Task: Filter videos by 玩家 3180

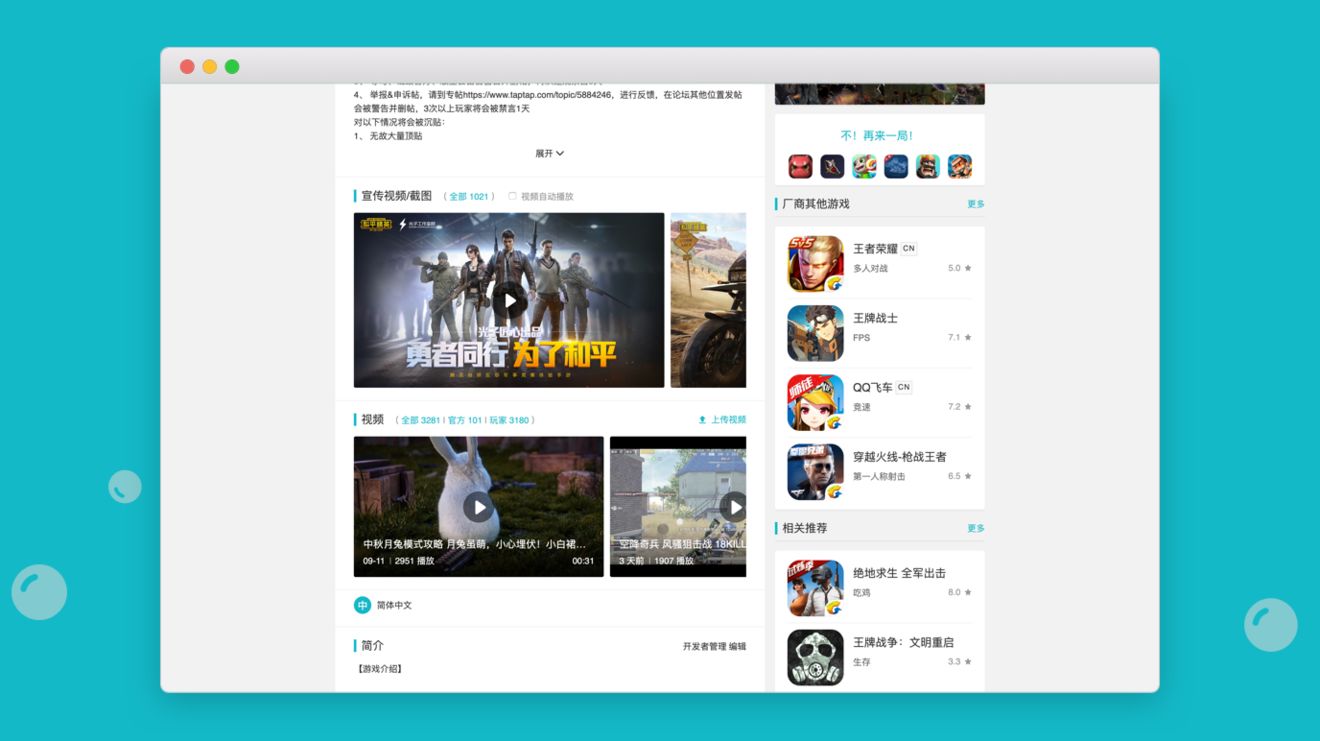Action: pyautogui.click(x=509, y=420)
